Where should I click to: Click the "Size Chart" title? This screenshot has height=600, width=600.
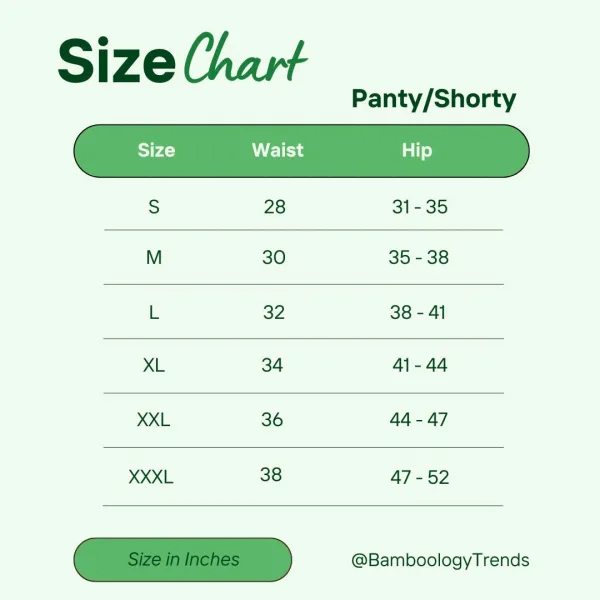(182, 60)
